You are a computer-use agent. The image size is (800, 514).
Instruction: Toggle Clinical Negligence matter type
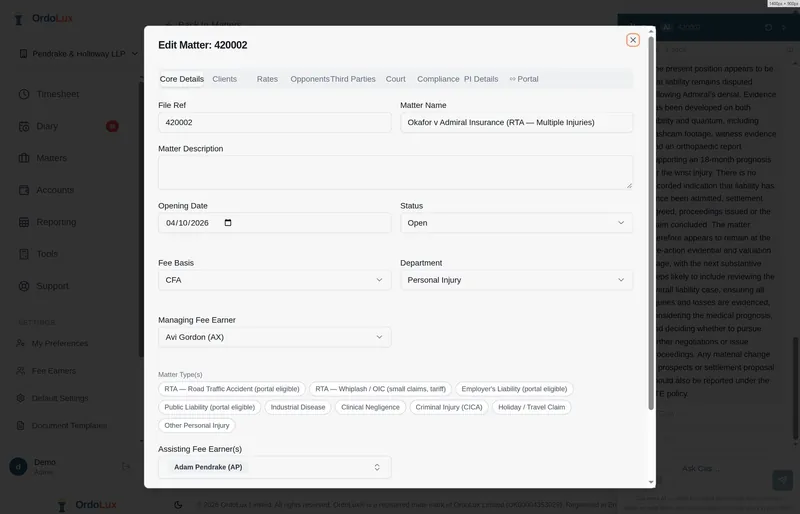pos(370,407)
